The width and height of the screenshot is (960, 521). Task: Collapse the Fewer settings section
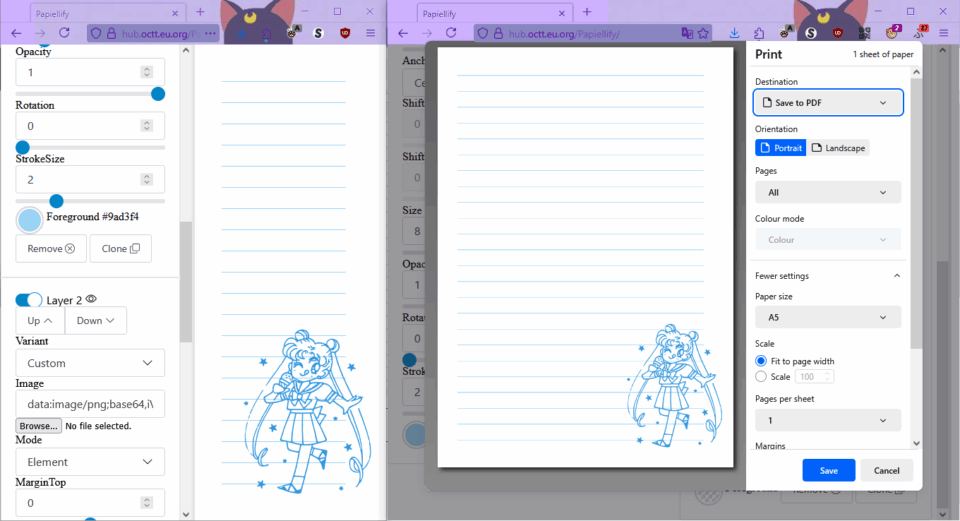tap(828, 275)
